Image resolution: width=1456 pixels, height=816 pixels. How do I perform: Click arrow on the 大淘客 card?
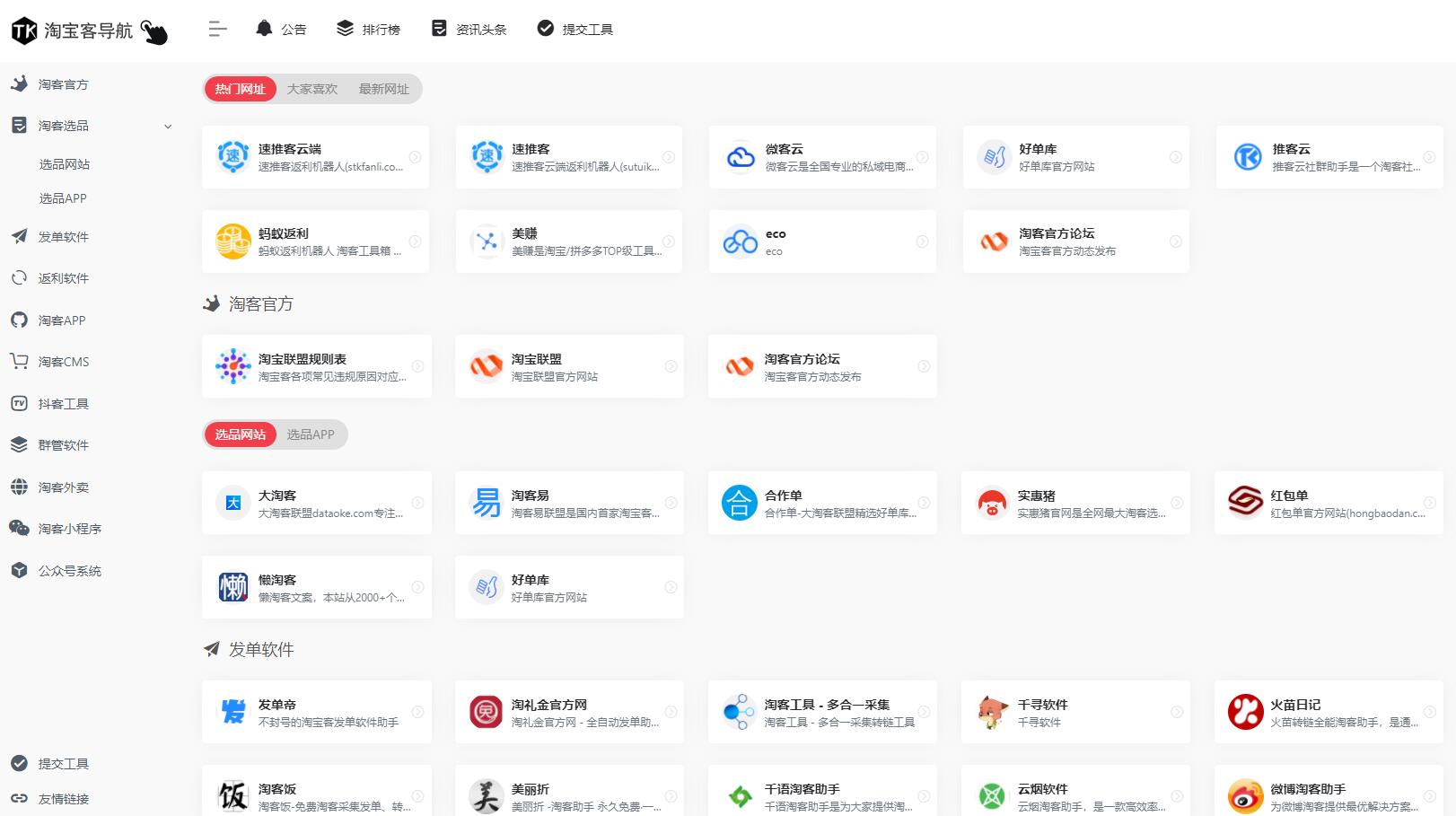417,503
